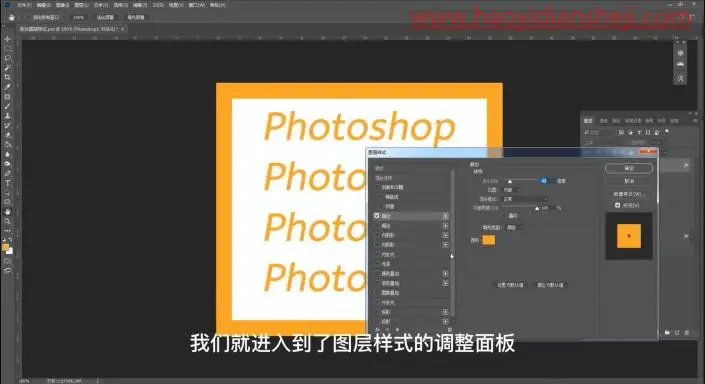The width and height of the screenshot is (705, 384).
Task: Select the Zoom tool
Action: point(7,221)
